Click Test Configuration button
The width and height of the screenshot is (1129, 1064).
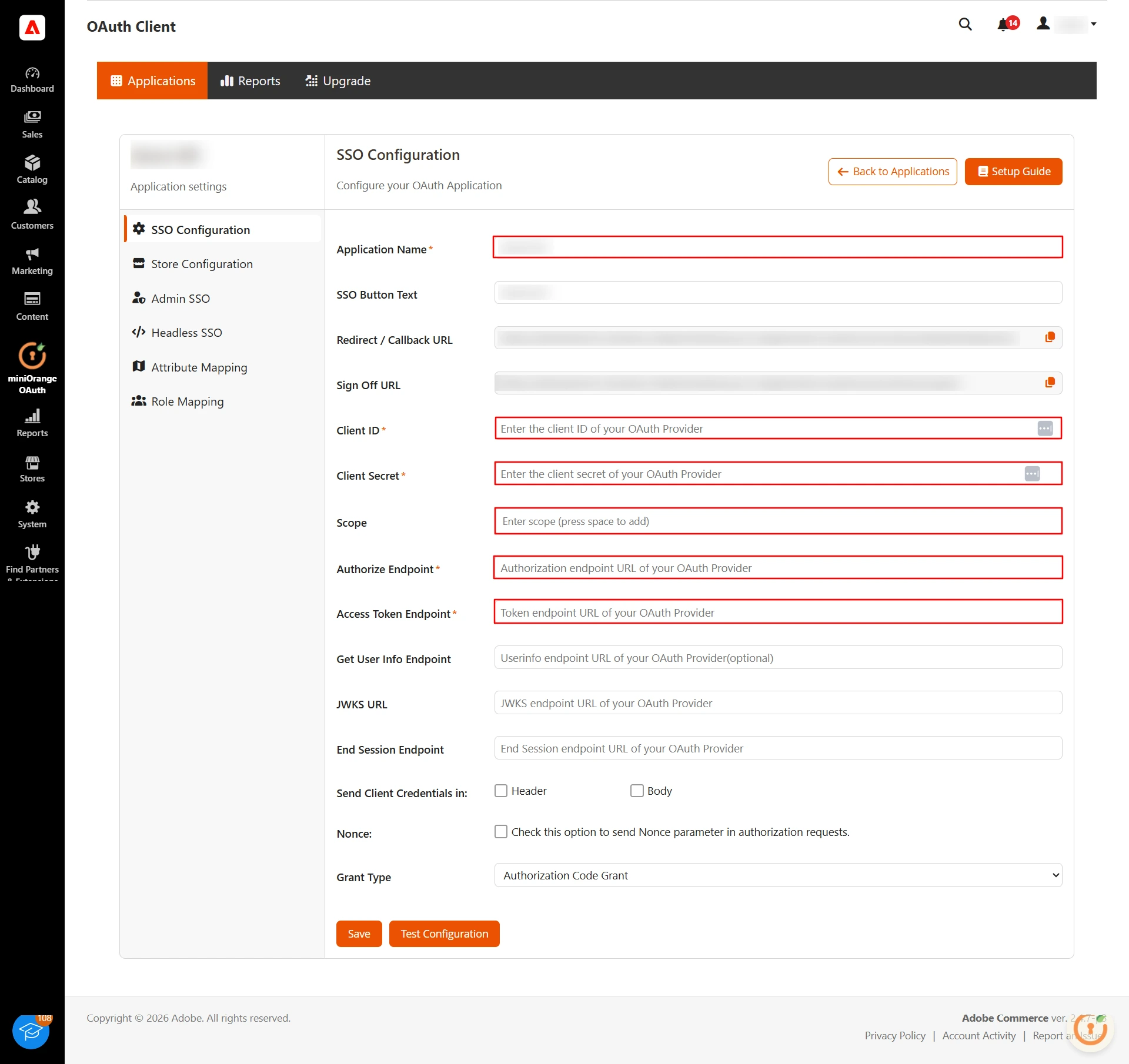point(445,933)
